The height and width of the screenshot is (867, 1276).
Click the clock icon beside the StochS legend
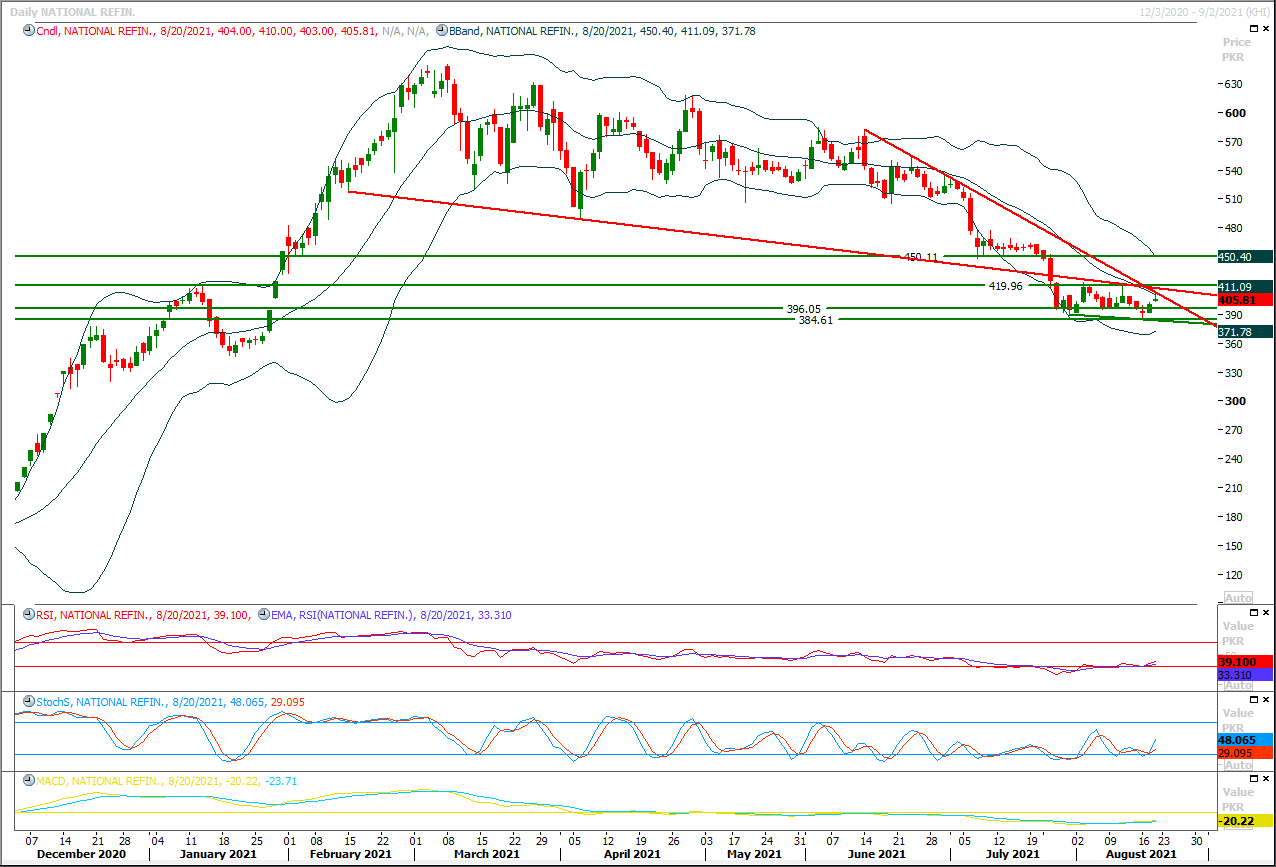(28, 703)
